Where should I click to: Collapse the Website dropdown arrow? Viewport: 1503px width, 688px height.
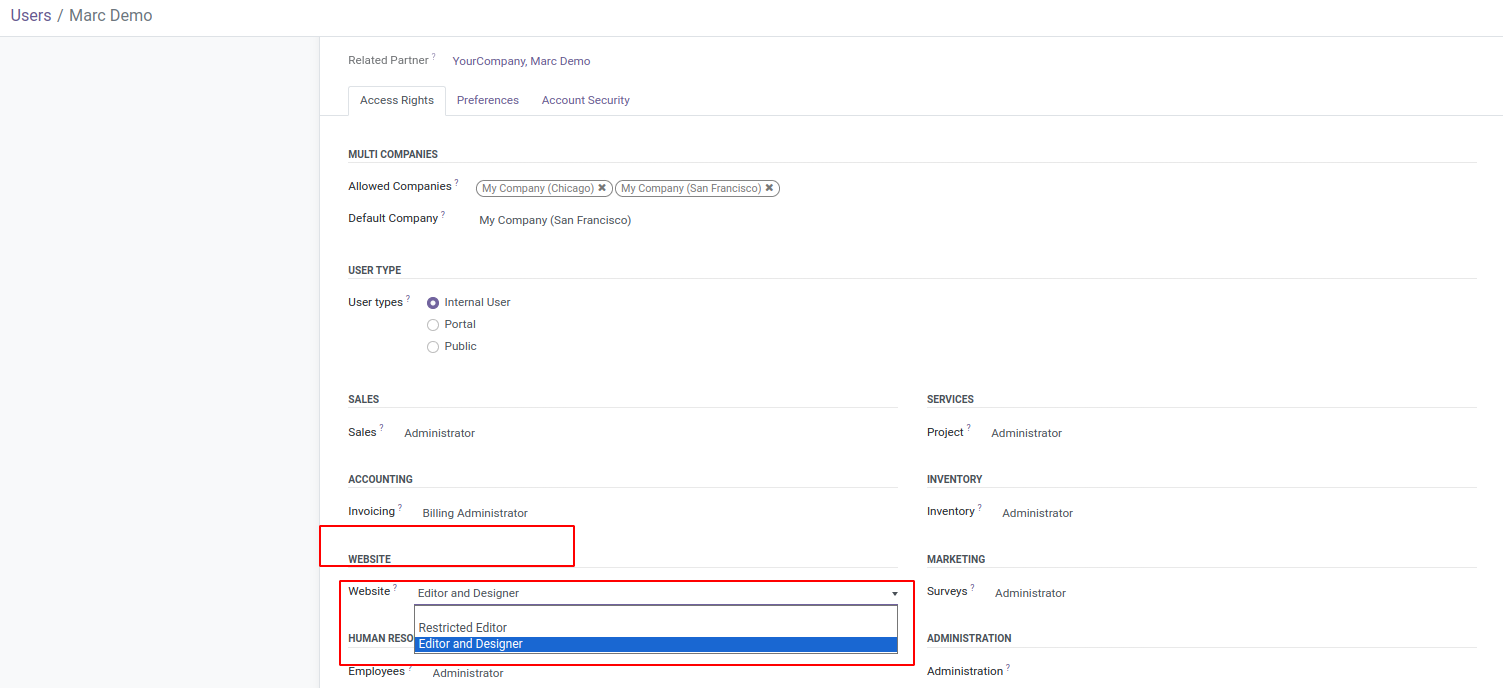coord(894,594)
